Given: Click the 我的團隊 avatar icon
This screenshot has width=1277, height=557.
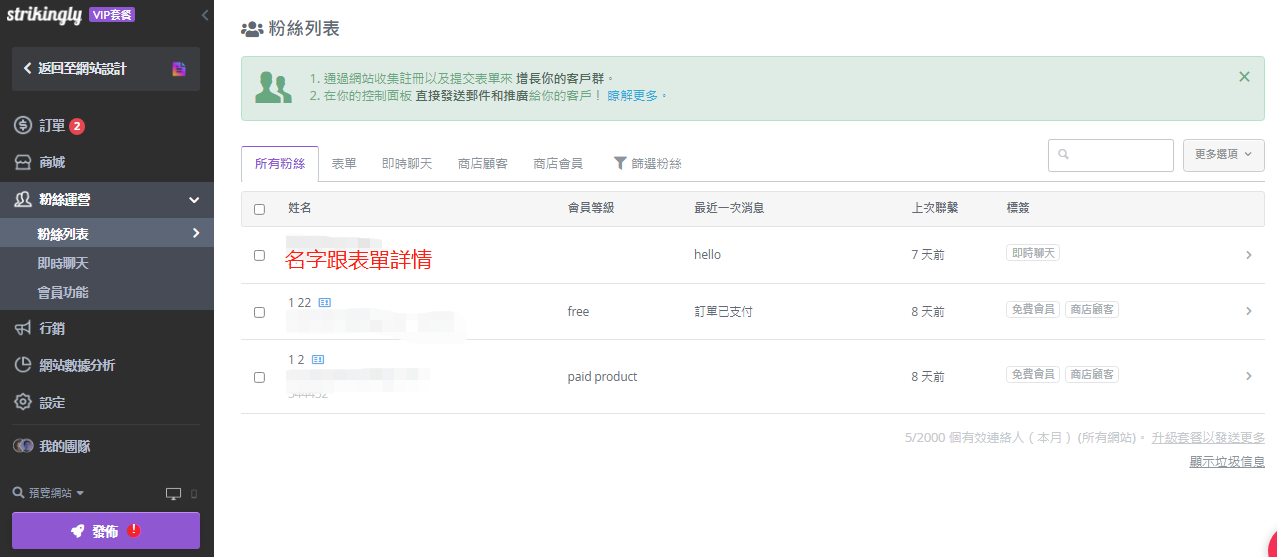Looking at the screenshot, I should 23,446.
